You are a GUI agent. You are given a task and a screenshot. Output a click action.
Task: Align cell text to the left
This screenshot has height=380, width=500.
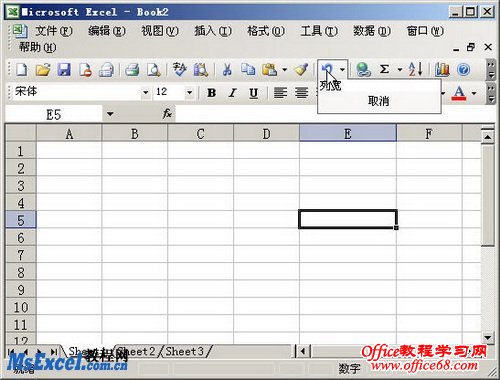coord(280,93)
